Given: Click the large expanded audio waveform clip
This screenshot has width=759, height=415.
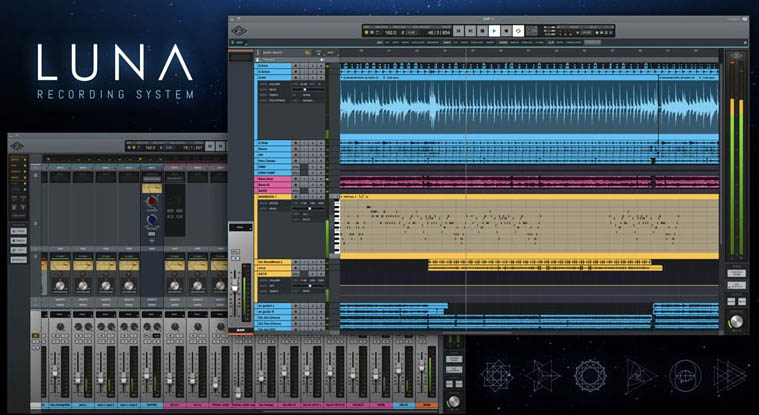Looking at the screenshot, I should pyautogui.click(x=529, y=108).
